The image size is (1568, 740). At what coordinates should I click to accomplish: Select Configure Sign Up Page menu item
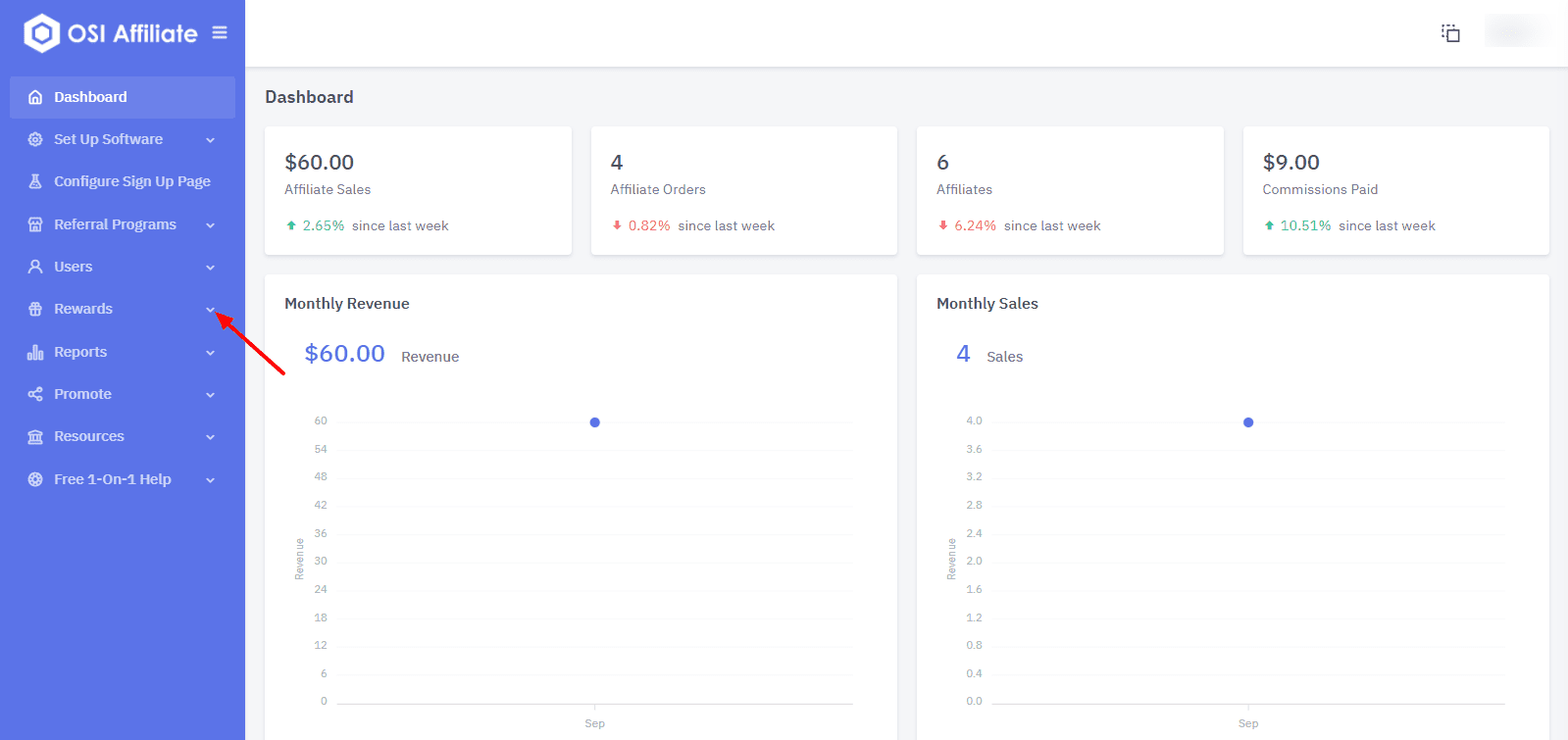[x=123, y=181]
